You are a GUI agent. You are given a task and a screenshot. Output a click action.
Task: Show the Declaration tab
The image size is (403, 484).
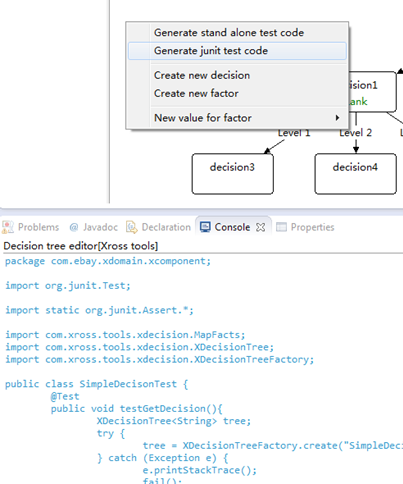point(158,227)
